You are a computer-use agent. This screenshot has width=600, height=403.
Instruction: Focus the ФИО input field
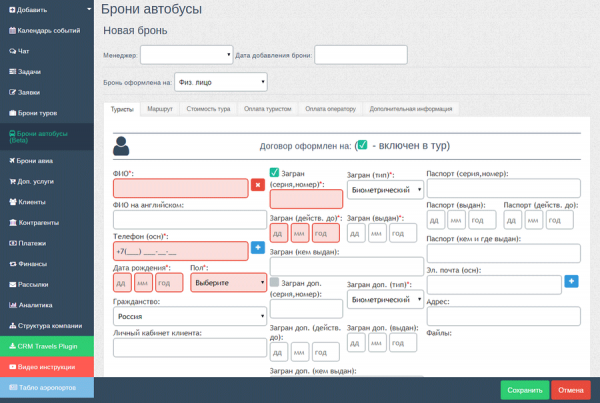coord(181,188)
